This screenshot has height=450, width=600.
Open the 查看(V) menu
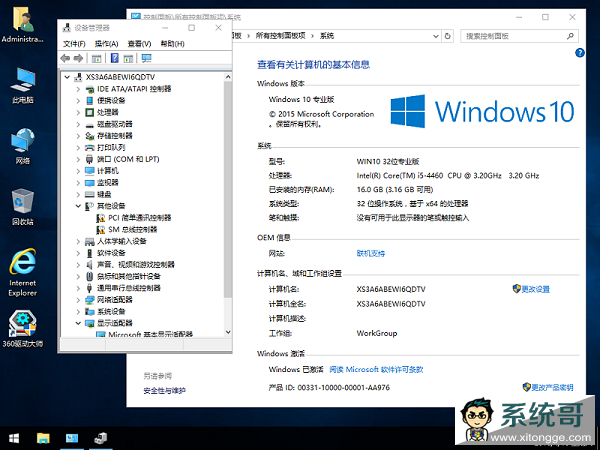click(x=139, y=44)
